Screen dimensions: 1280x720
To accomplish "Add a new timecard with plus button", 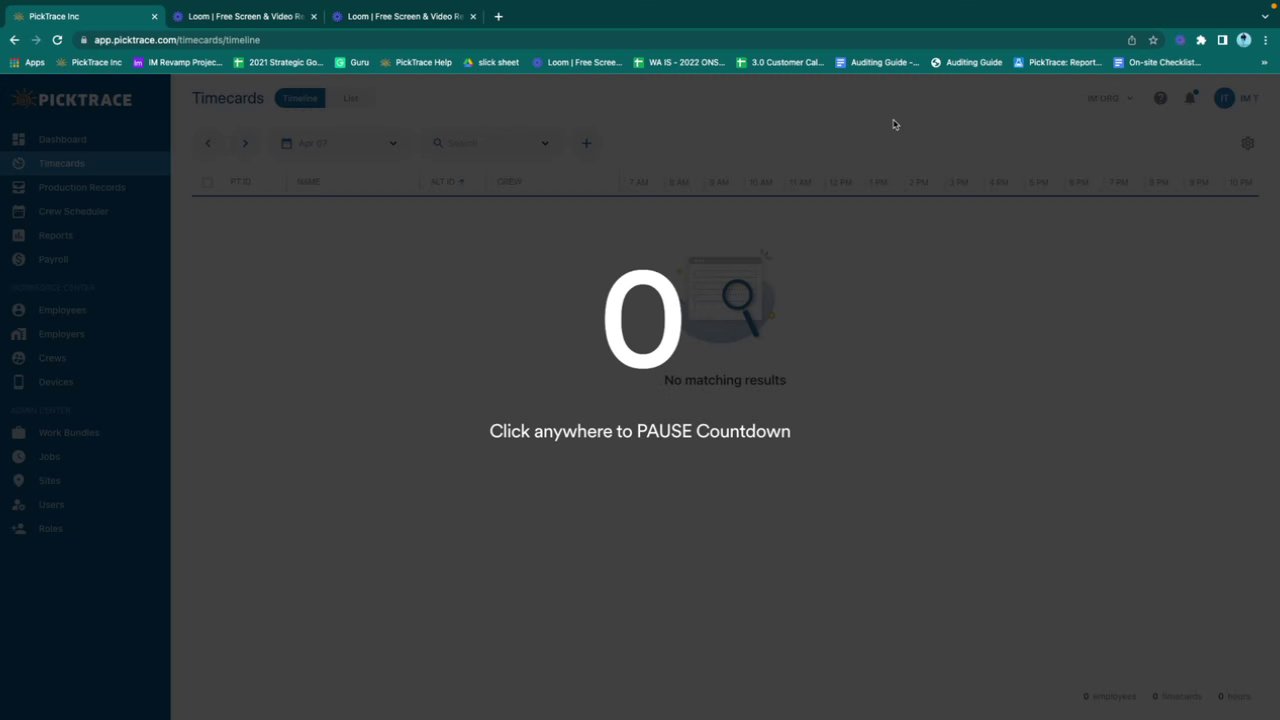I will (587, 143).
